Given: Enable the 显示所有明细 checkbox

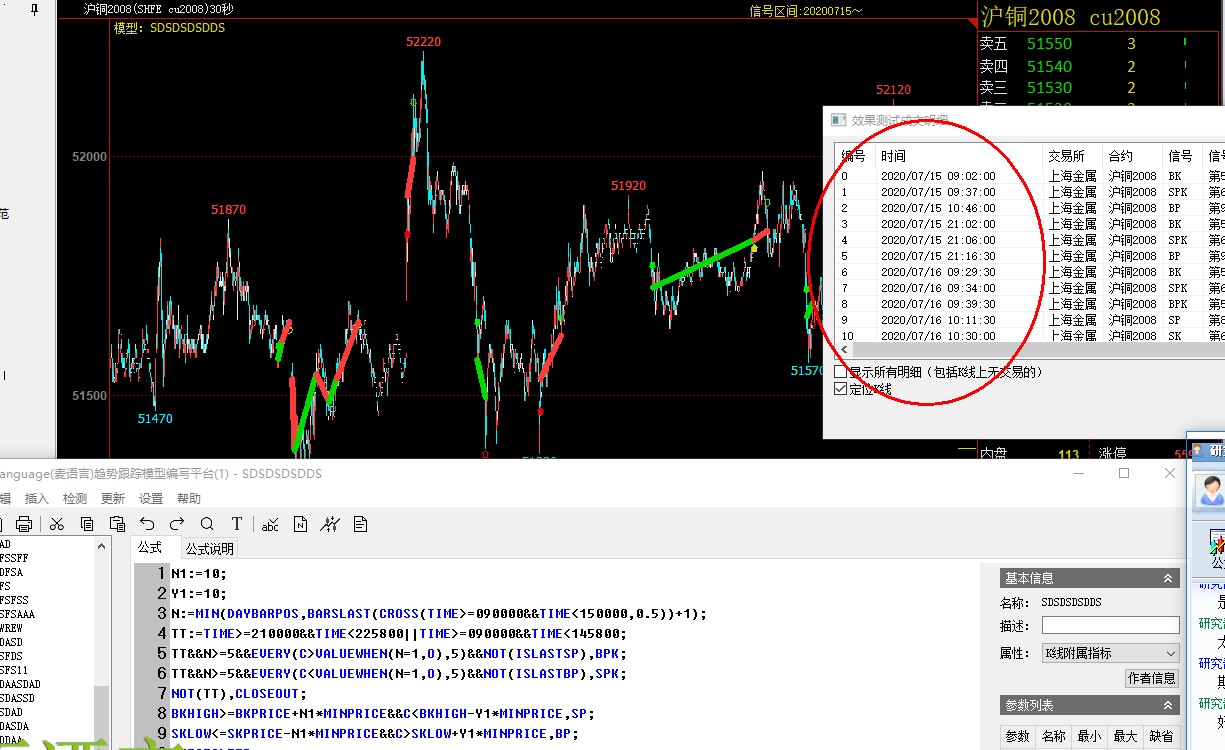Looking at the screenshot, I should coord(841,372).
